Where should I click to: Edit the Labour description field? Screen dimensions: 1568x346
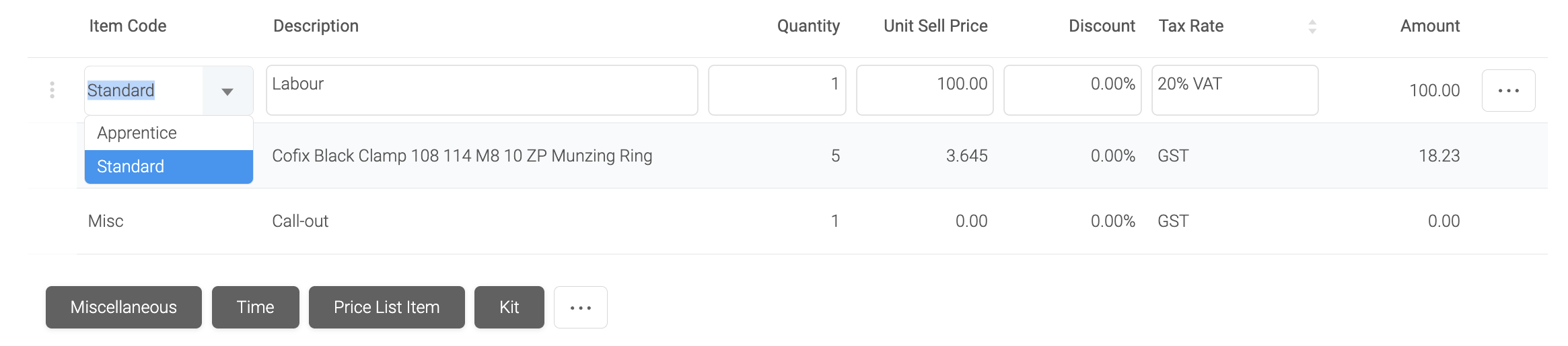click(x=482, y=90)
